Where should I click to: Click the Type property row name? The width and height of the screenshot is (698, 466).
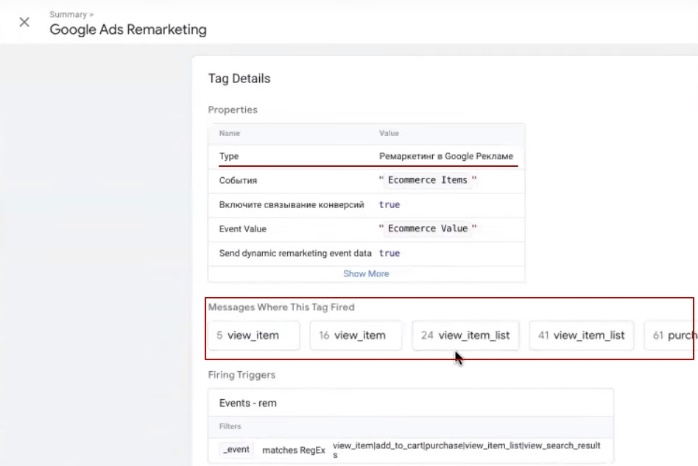(229, 156)
